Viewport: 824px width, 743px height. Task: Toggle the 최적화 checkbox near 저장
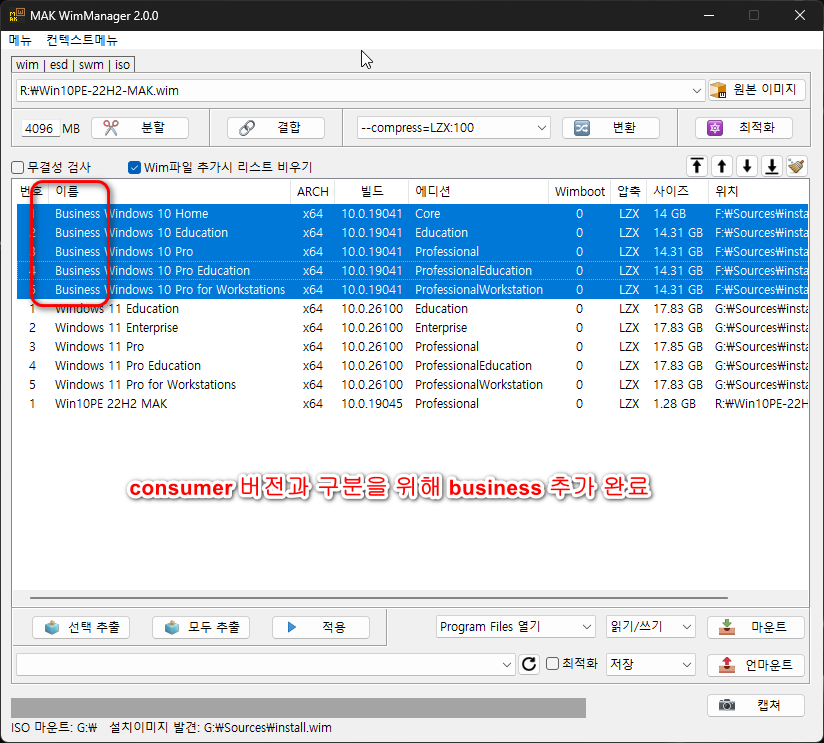pos(552,664)
